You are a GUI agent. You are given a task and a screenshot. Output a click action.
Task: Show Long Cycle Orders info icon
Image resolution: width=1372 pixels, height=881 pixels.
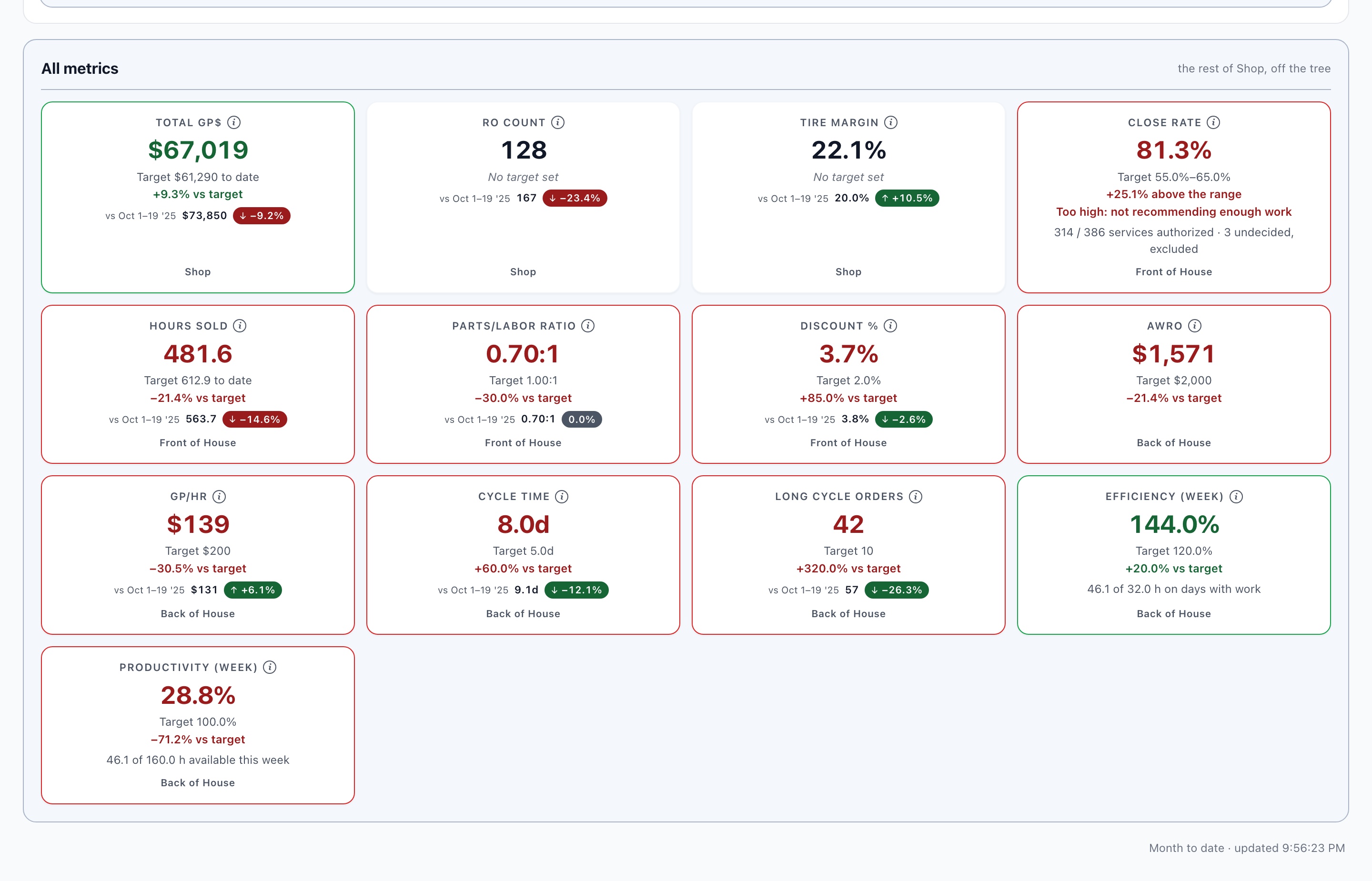pos(916,497)
